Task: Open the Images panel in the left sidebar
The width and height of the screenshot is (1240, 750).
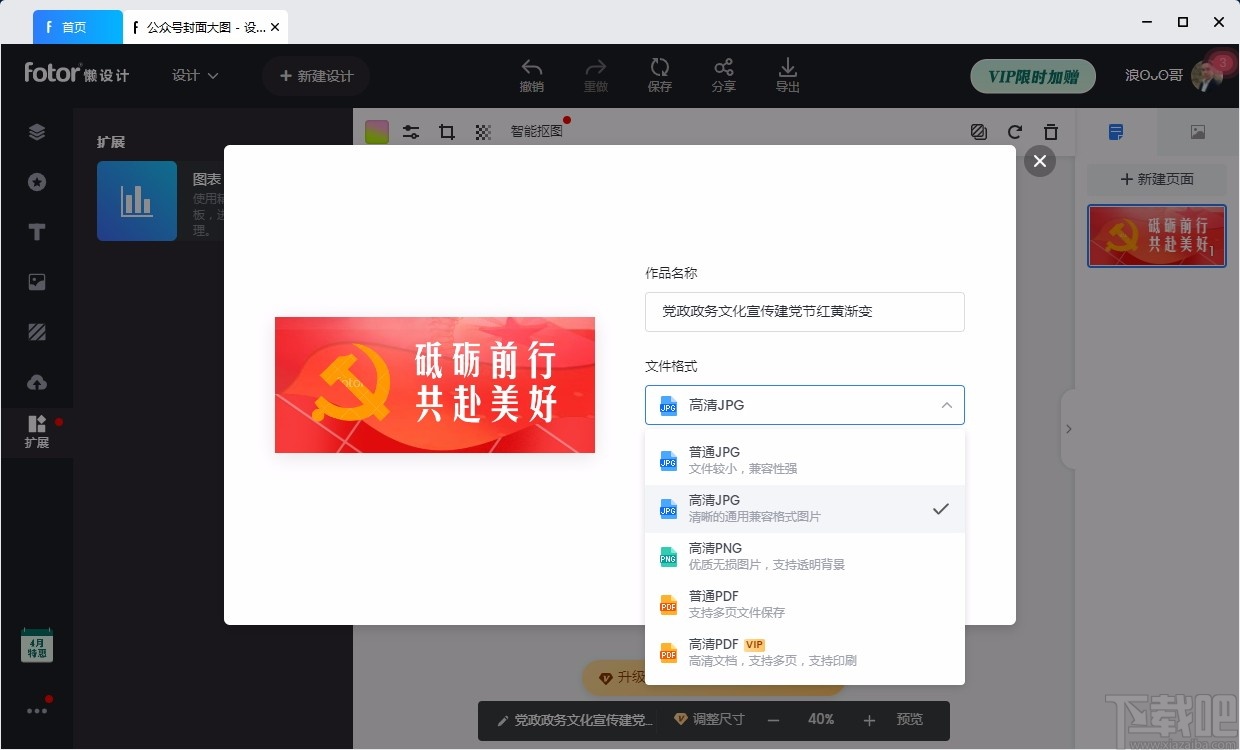Action: [37, 281]
